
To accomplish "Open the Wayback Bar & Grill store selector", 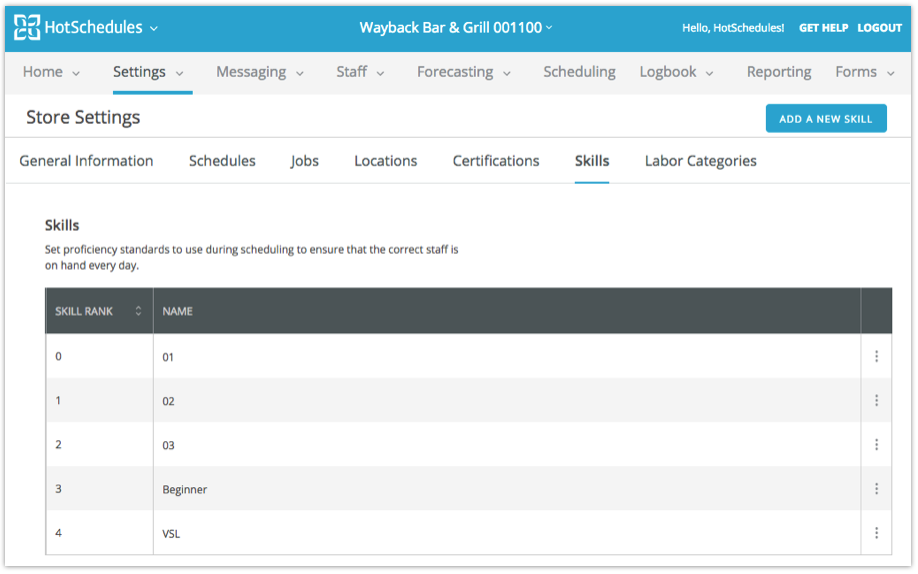I will (456, 28).
